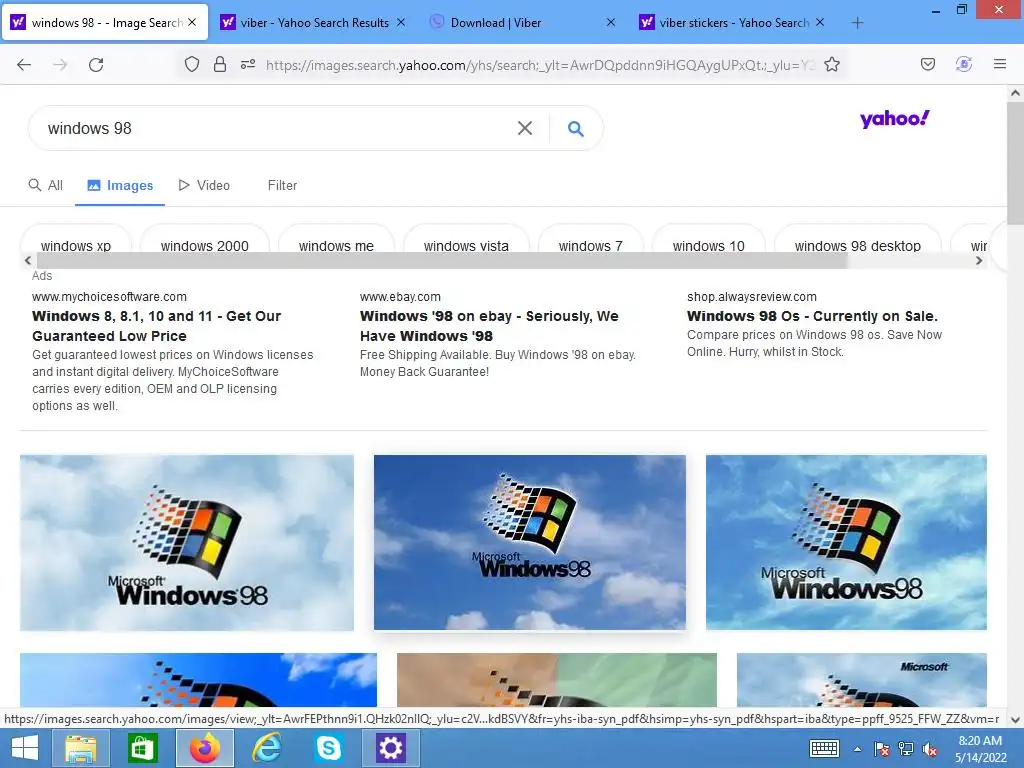Open the Windows Start menu
The width and height of the screenshot is (1024, 768).
coord(25,748)
